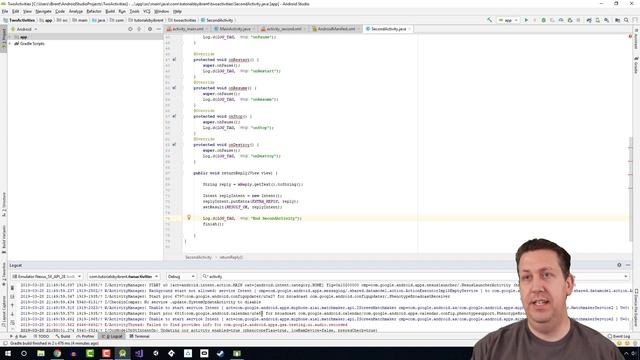Open the Emulator Nexus_5X device dropdown

[x=46, y=276]
